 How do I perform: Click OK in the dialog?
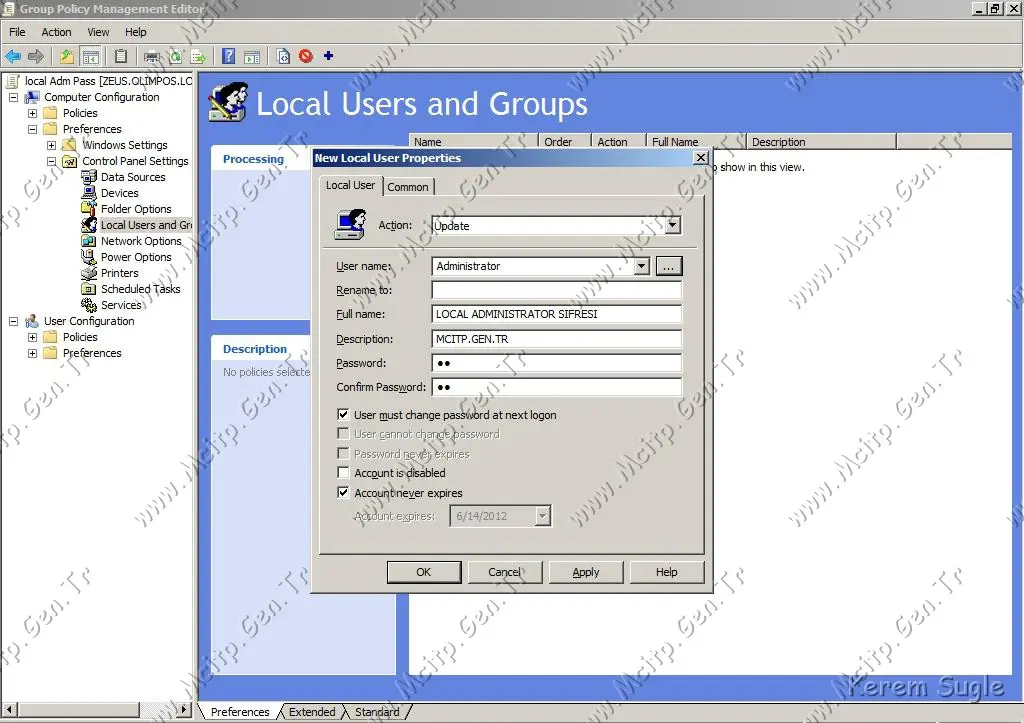424,572
